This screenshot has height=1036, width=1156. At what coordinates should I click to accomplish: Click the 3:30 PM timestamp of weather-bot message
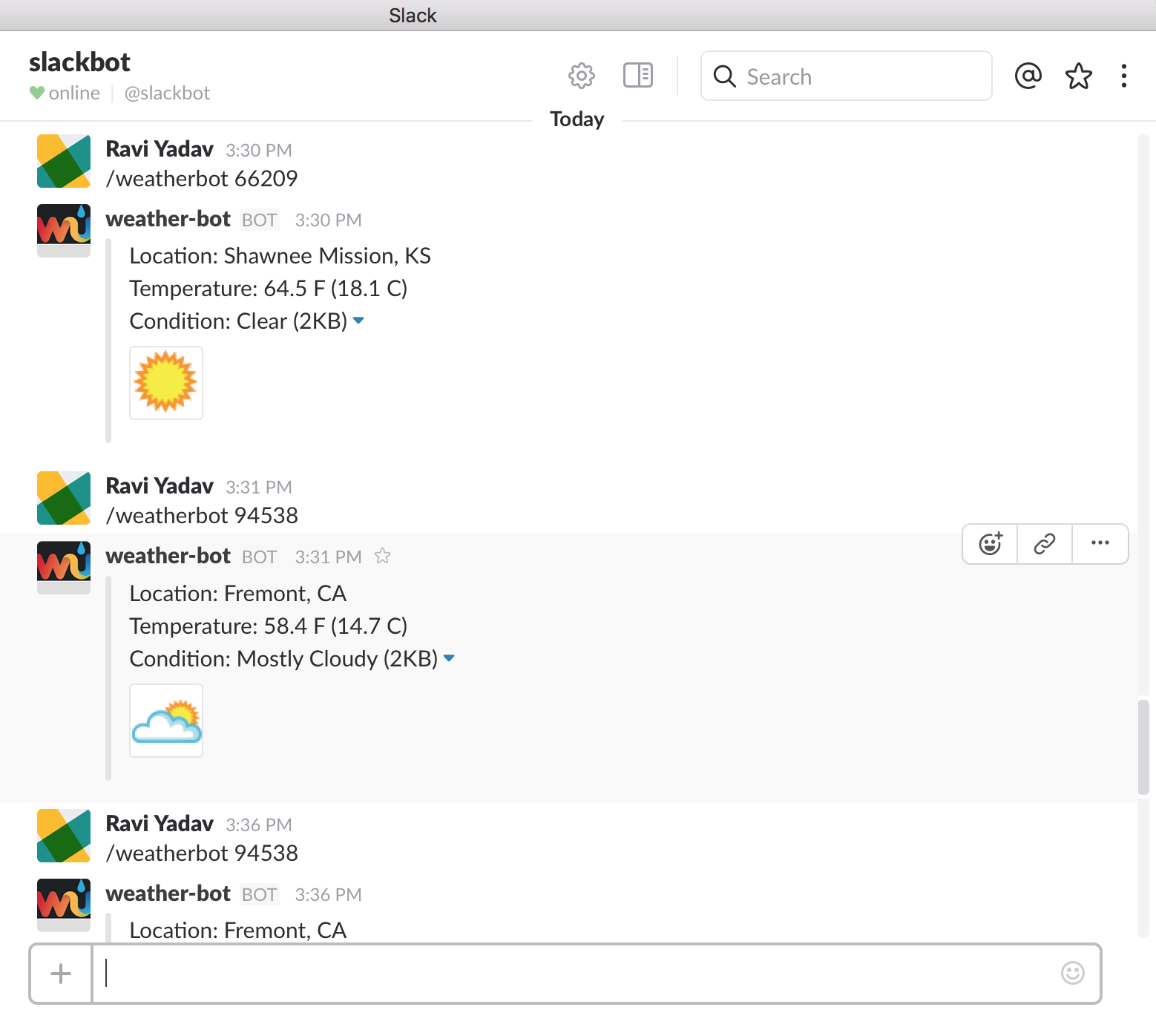[x=328, y=220]
